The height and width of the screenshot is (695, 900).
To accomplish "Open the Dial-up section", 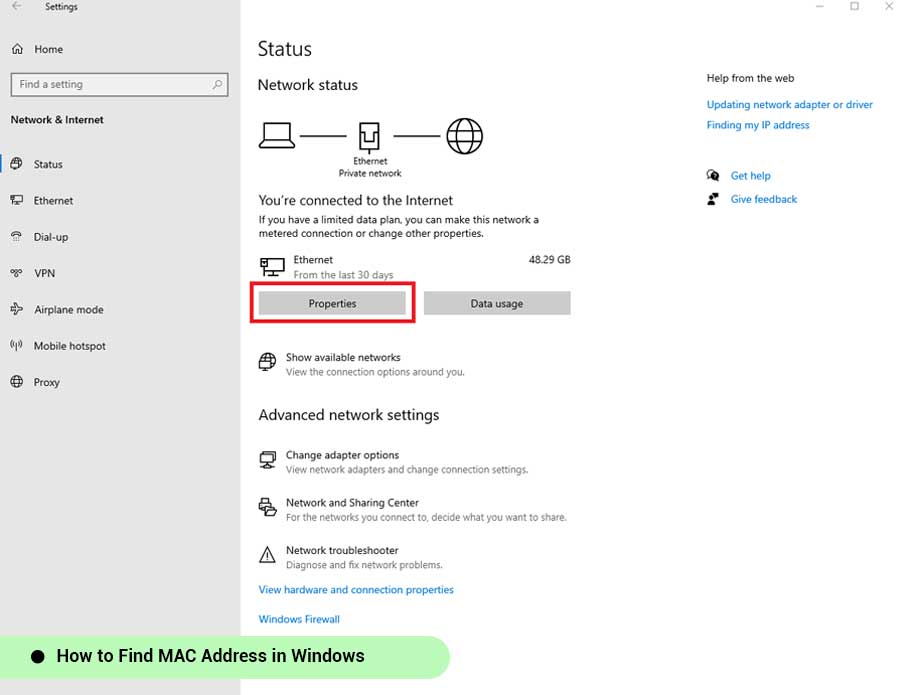I will (50, 237).
